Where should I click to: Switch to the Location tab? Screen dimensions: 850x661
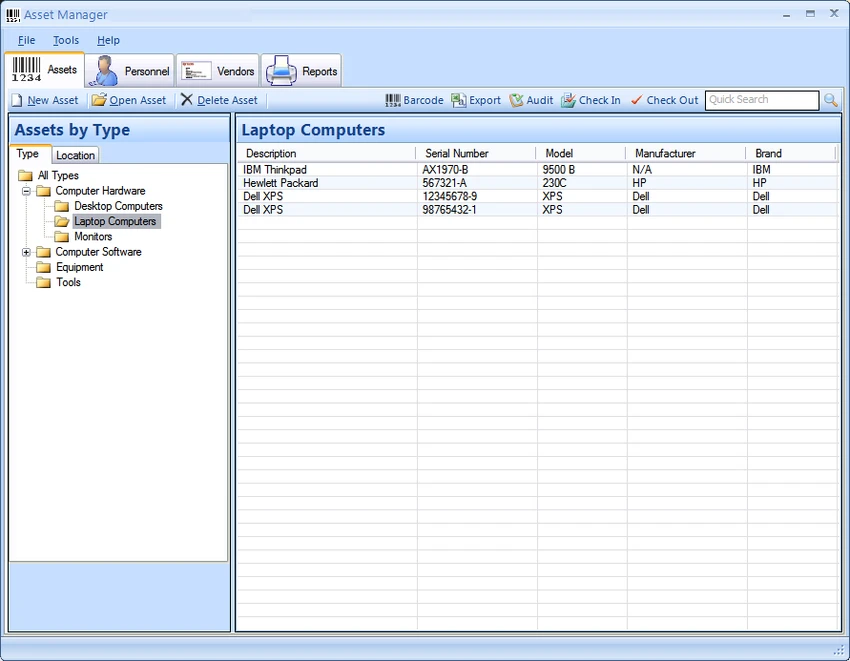point(75,155)
